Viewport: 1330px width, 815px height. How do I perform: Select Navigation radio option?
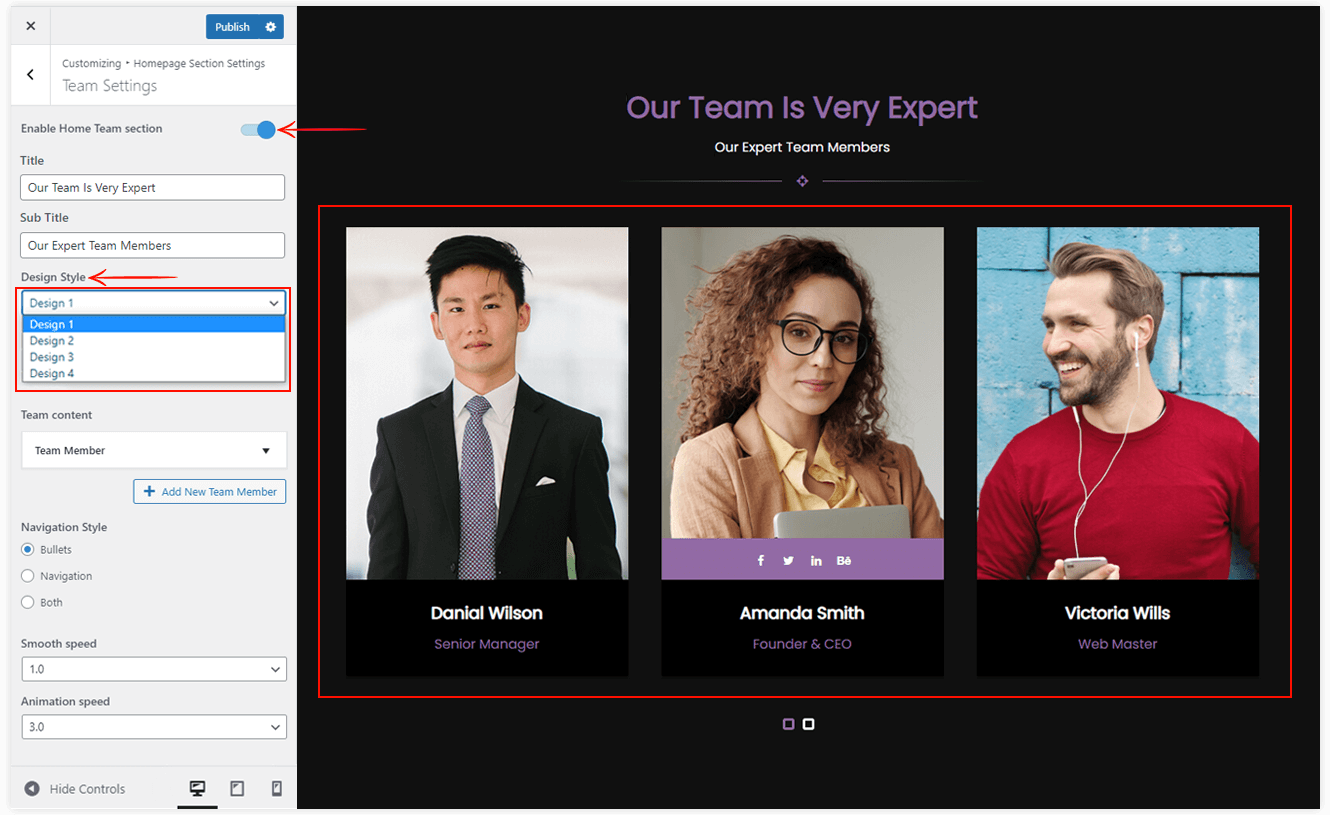[28, 576]
